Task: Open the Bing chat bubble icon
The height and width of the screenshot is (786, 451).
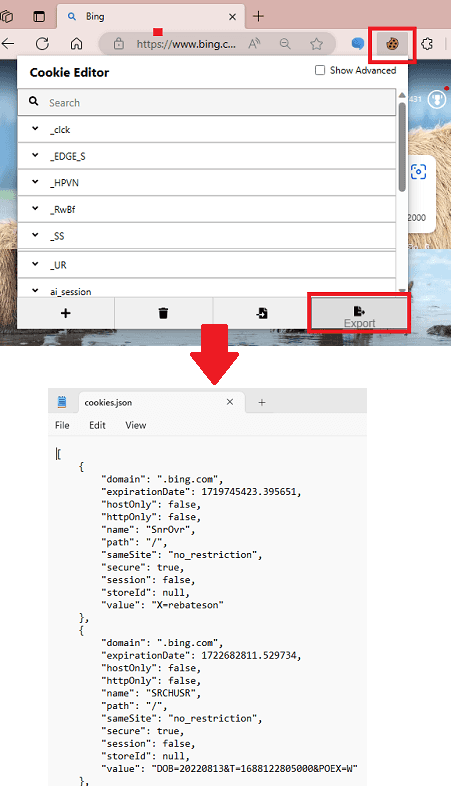Action: coord(358,44)
